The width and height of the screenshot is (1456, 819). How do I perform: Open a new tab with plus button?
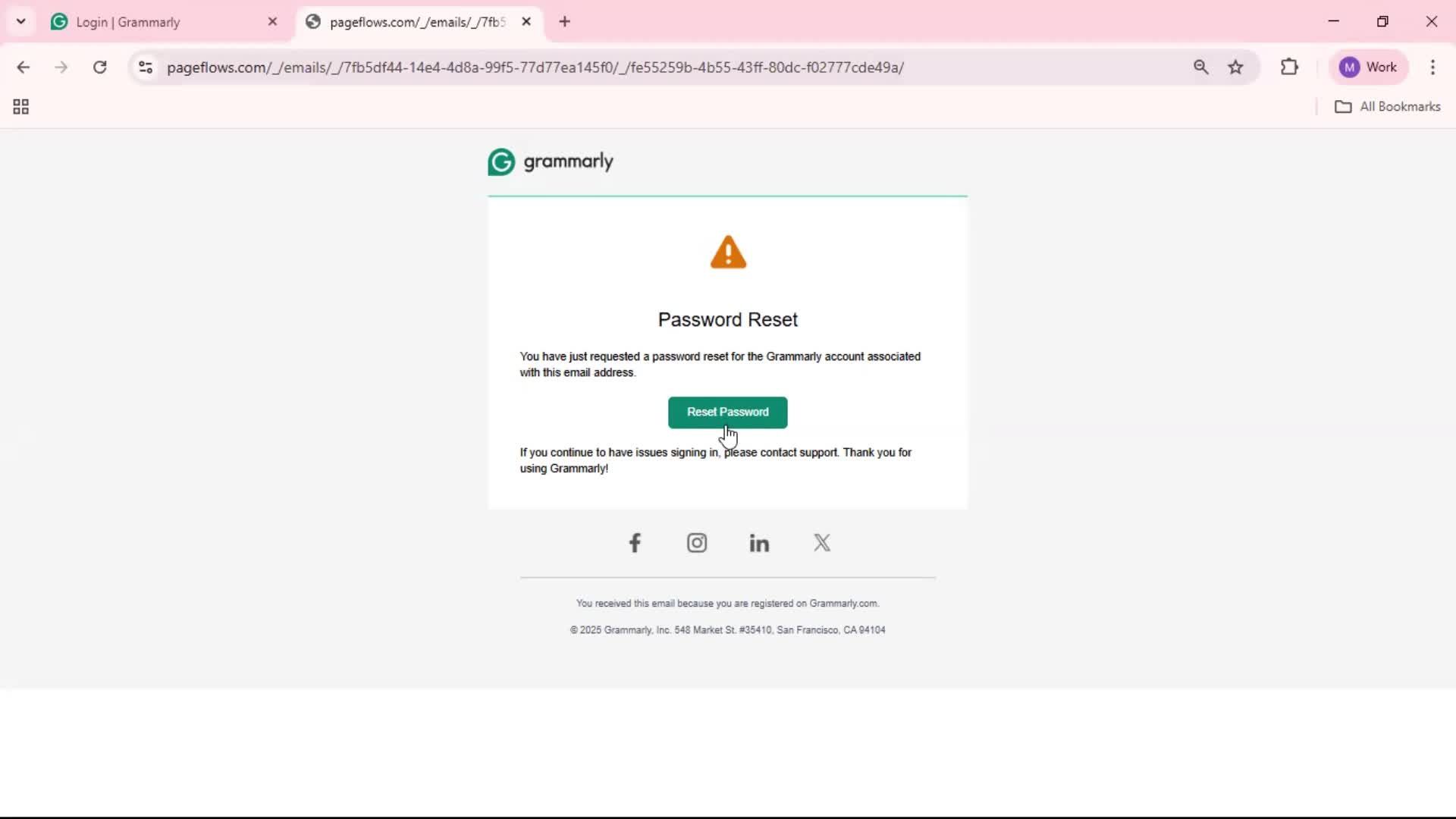click(564, 22)
